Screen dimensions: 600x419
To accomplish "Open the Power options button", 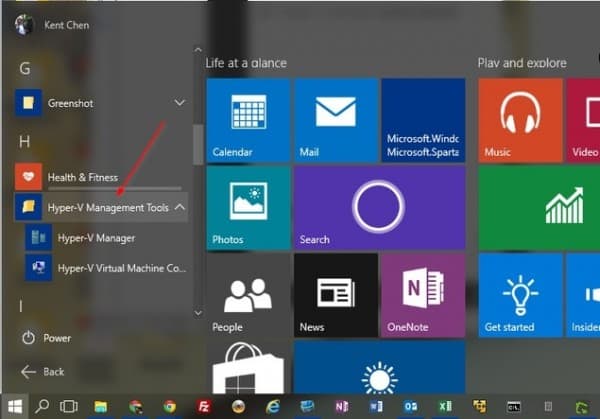I will [46, 338].
